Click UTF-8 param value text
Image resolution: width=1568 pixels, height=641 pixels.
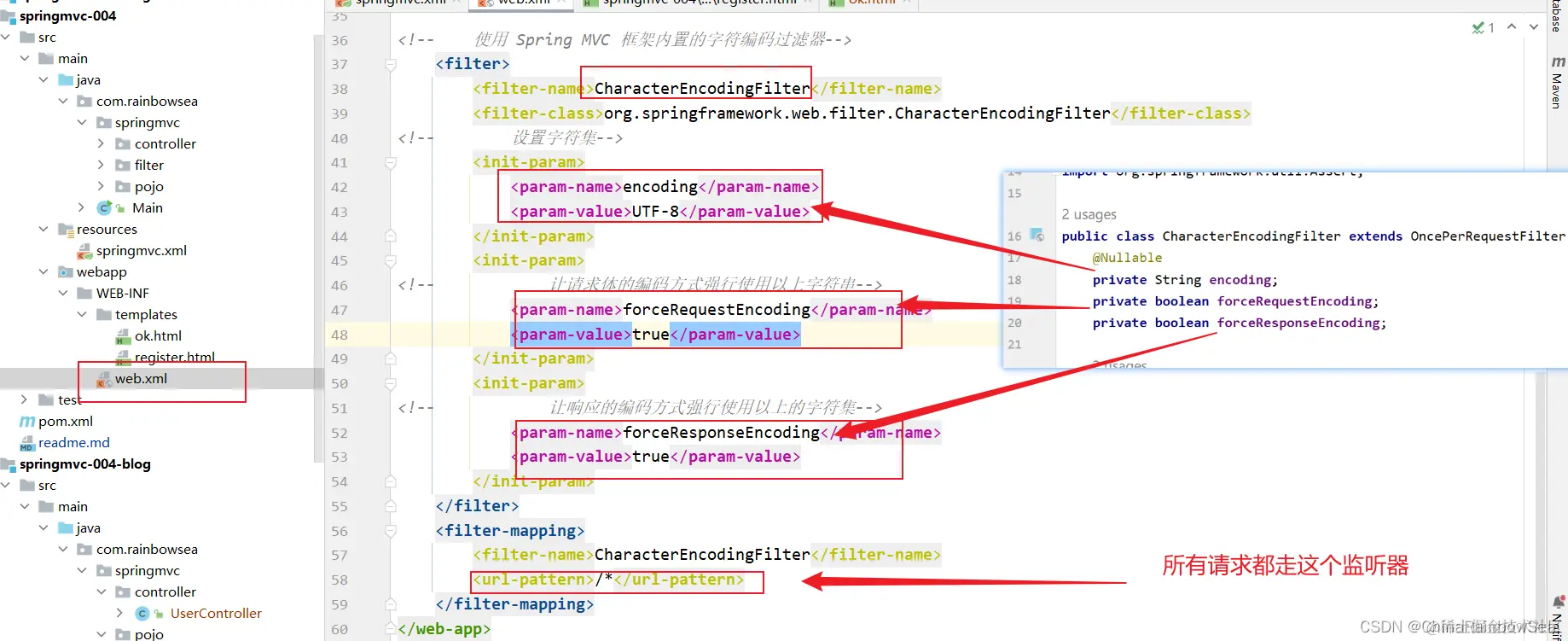(x=655, y=212)
